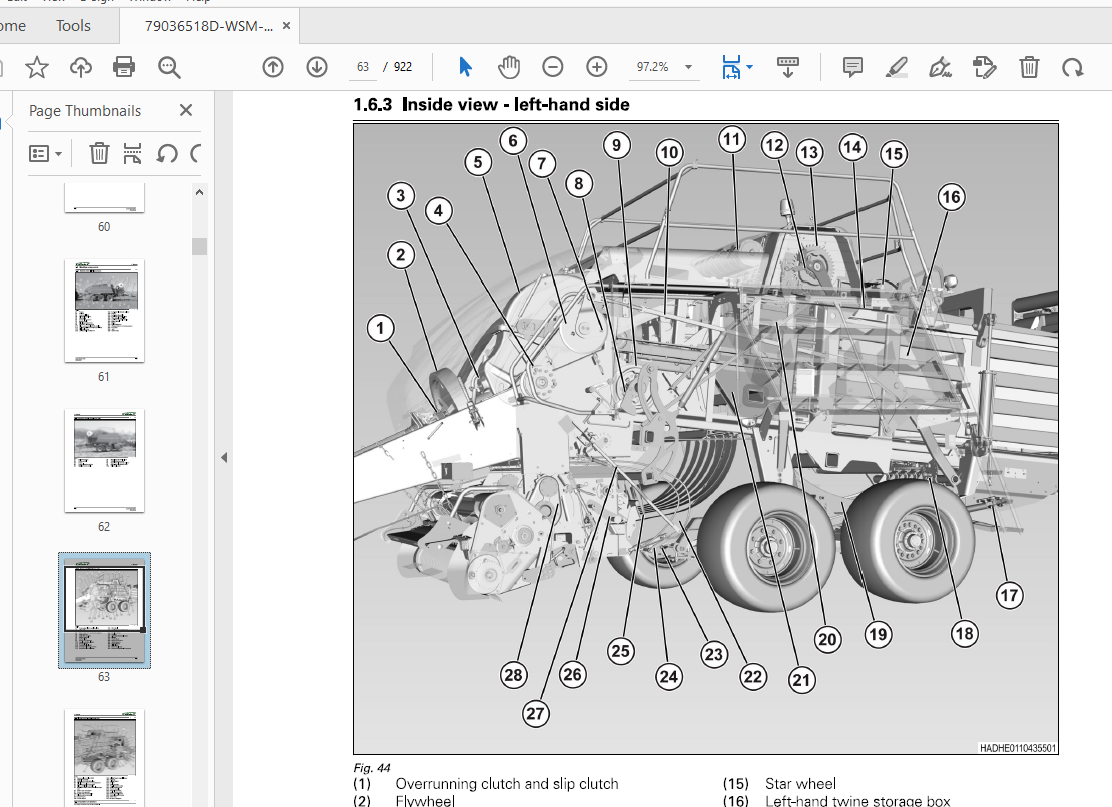The height and width of the screenshot is (807, 1112).
Task: Select the highlight text pen tool
Action: point(896,67)
